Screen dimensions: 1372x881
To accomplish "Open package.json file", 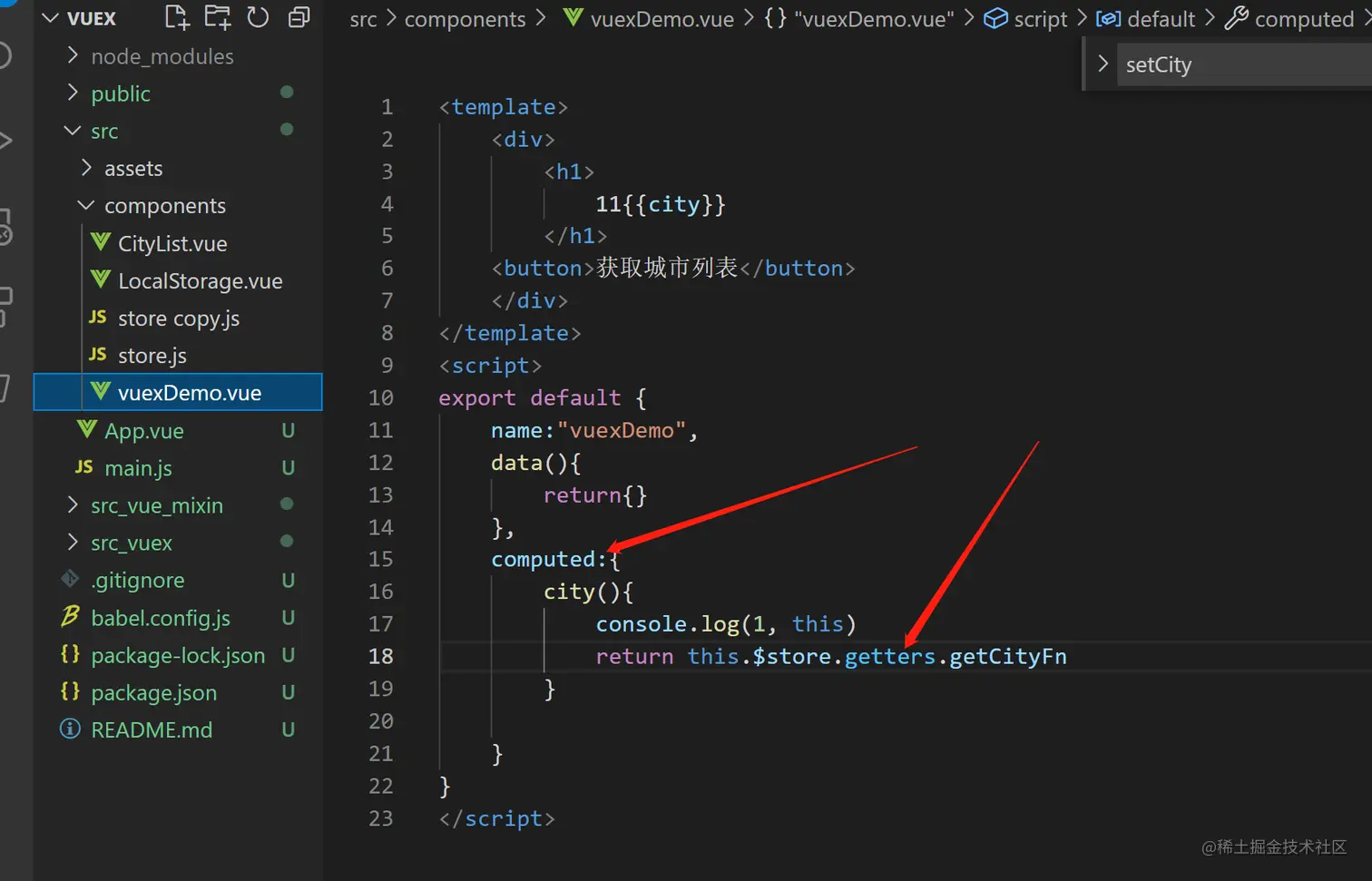I will (154, 692).
